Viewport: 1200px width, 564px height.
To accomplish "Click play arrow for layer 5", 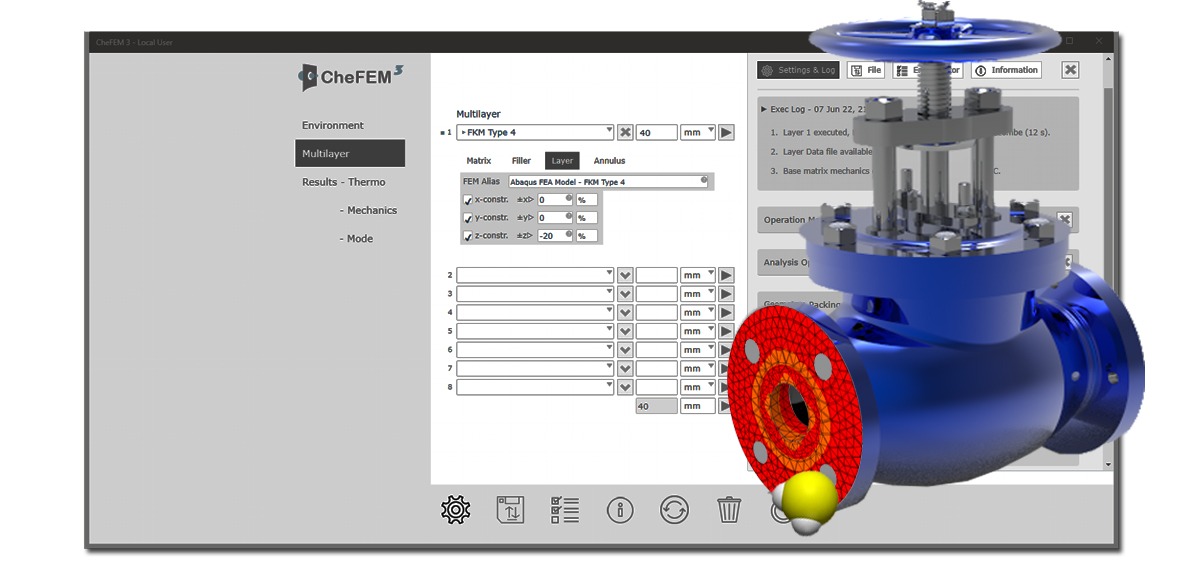I will 726,331.
